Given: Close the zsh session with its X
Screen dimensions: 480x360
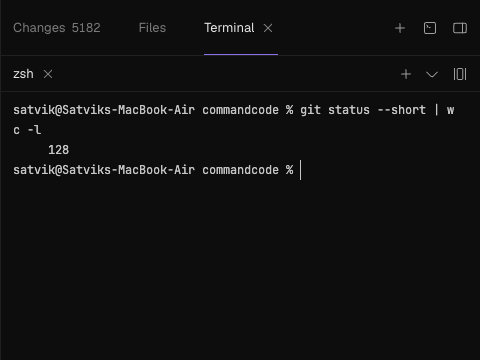Looking at the screenshot, I should (48, 74).
